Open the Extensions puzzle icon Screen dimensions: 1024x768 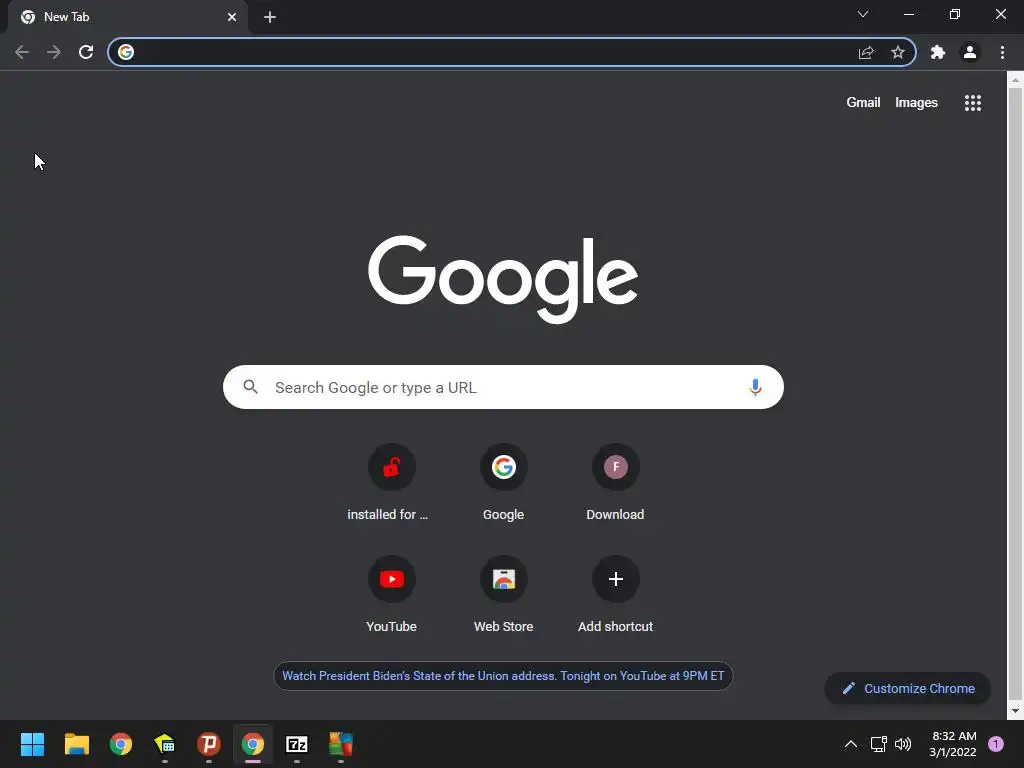coord(938,52)
